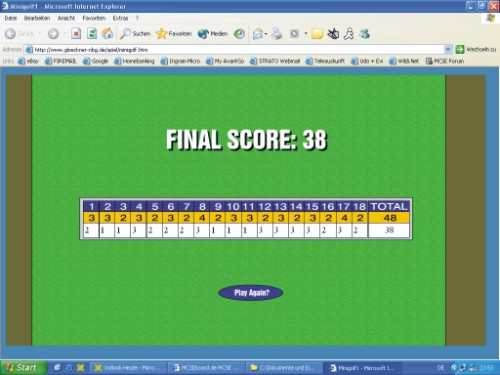Expand the address bar dropdown arrow

tap(448, 50)
